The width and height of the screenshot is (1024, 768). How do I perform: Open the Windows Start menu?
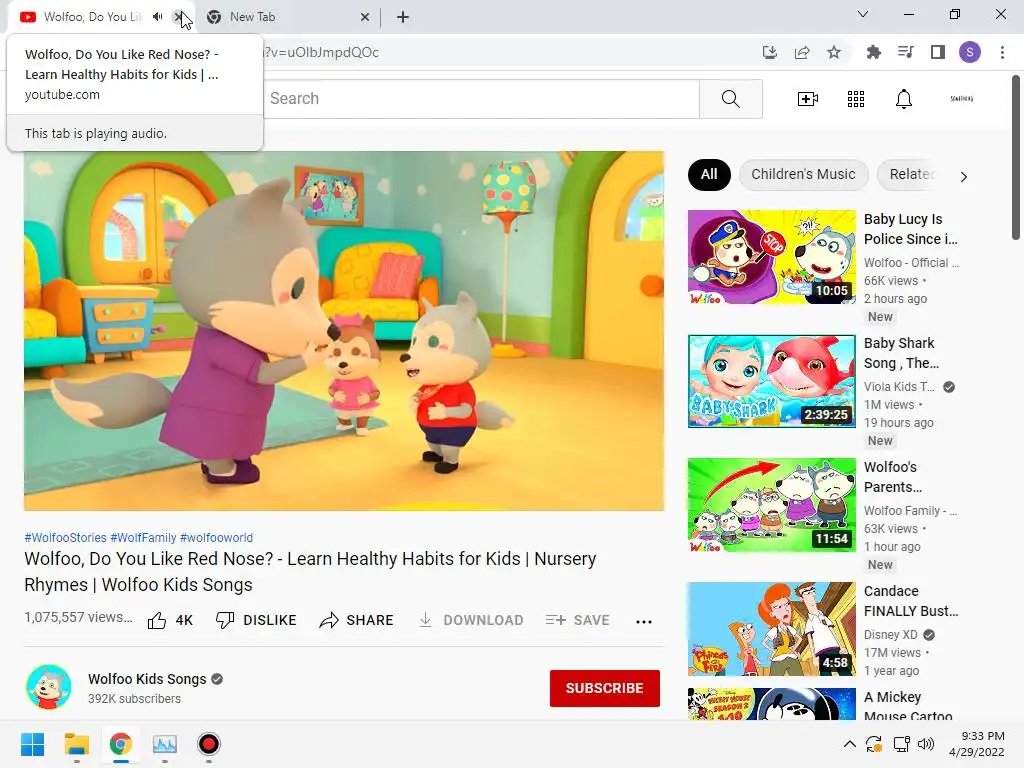pyautogui.click(x=33, y=744)
